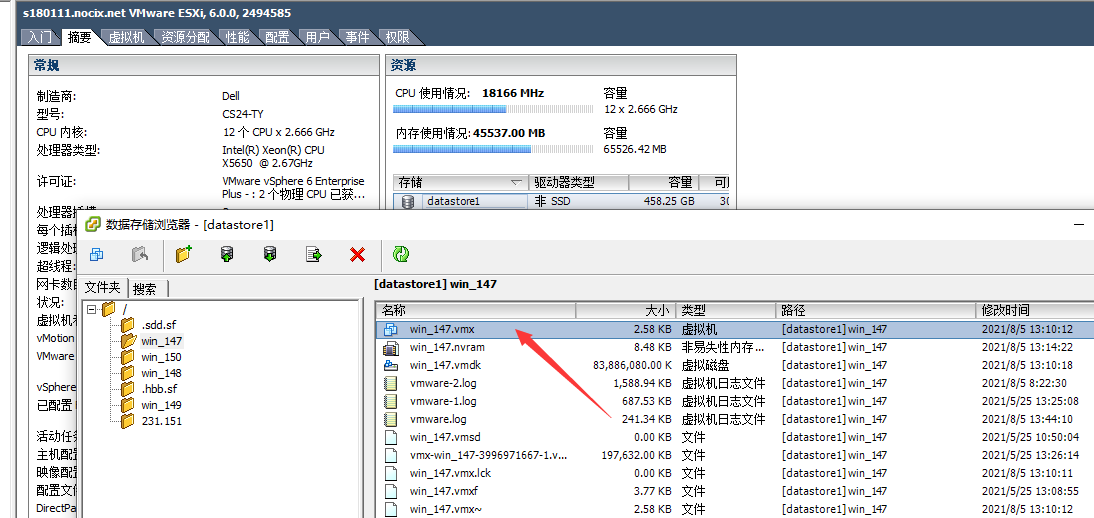
Task: Switch to the 权限 tab
Action: coord(397,38)
